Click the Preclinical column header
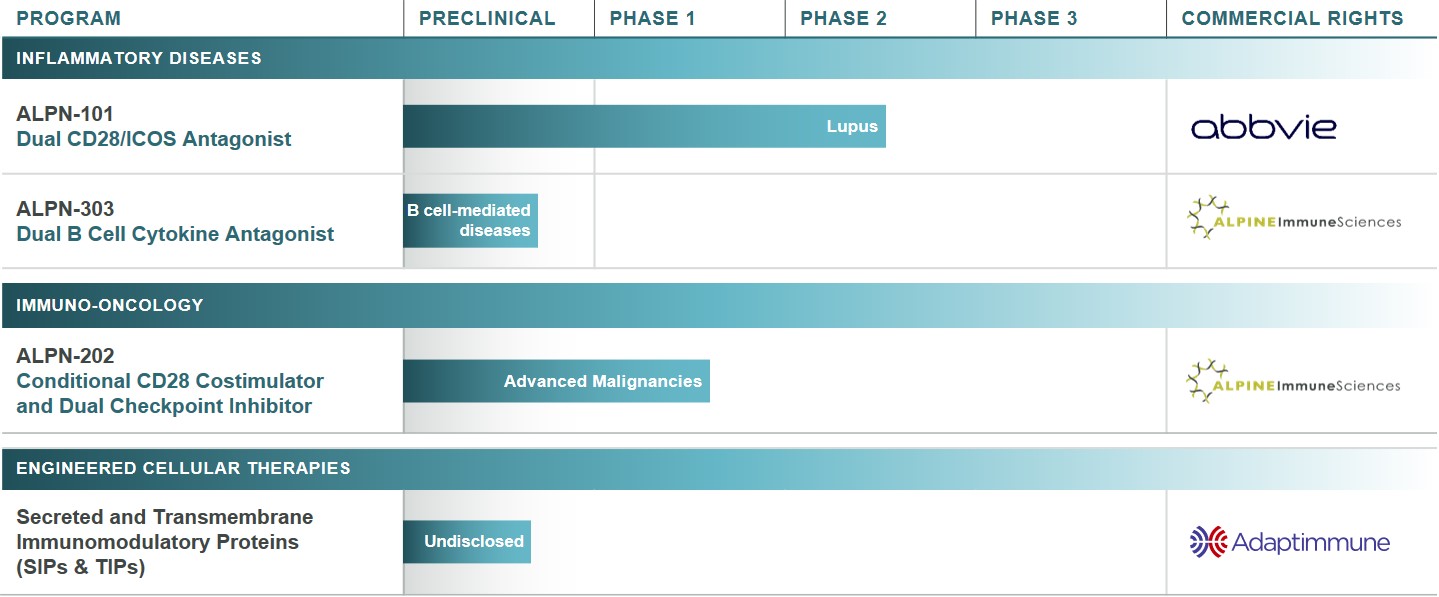 (x=487, y=19)
